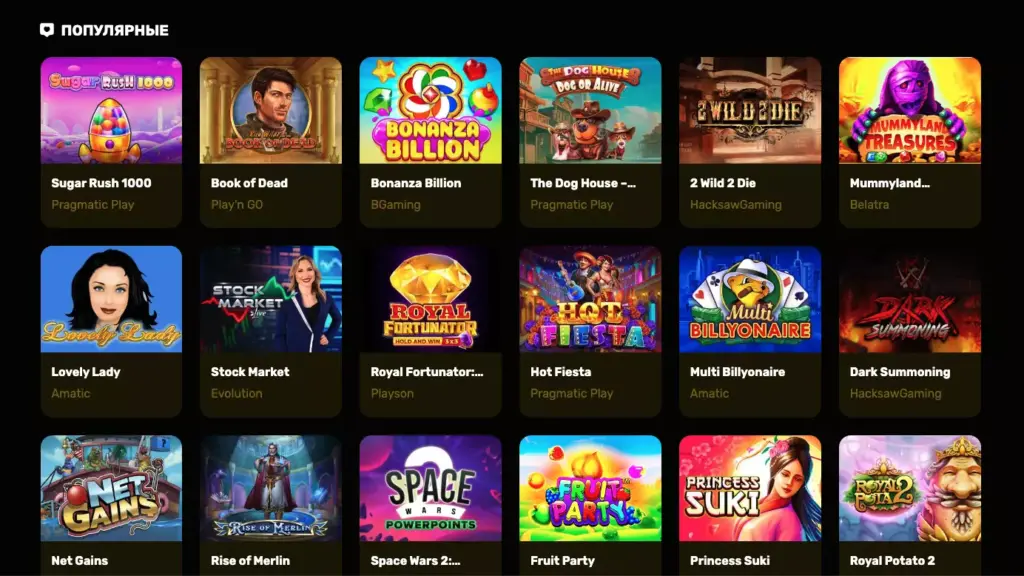Open Mummyland Treasures game image
Screen dimensions: 1024x576
tap(910, 110)
